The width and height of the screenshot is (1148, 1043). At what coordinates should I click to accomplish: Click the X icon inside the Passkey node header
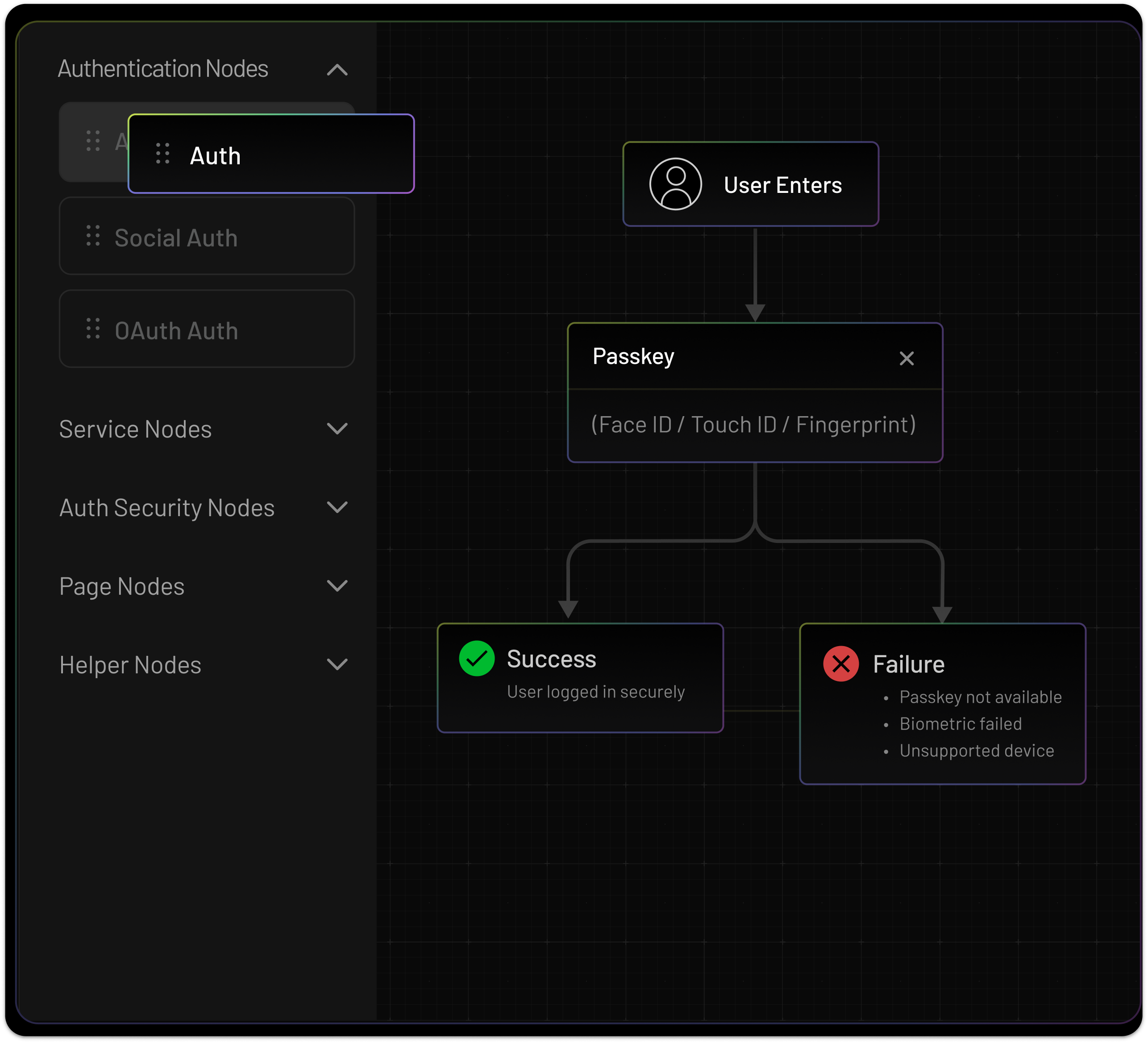pos(907,358)
